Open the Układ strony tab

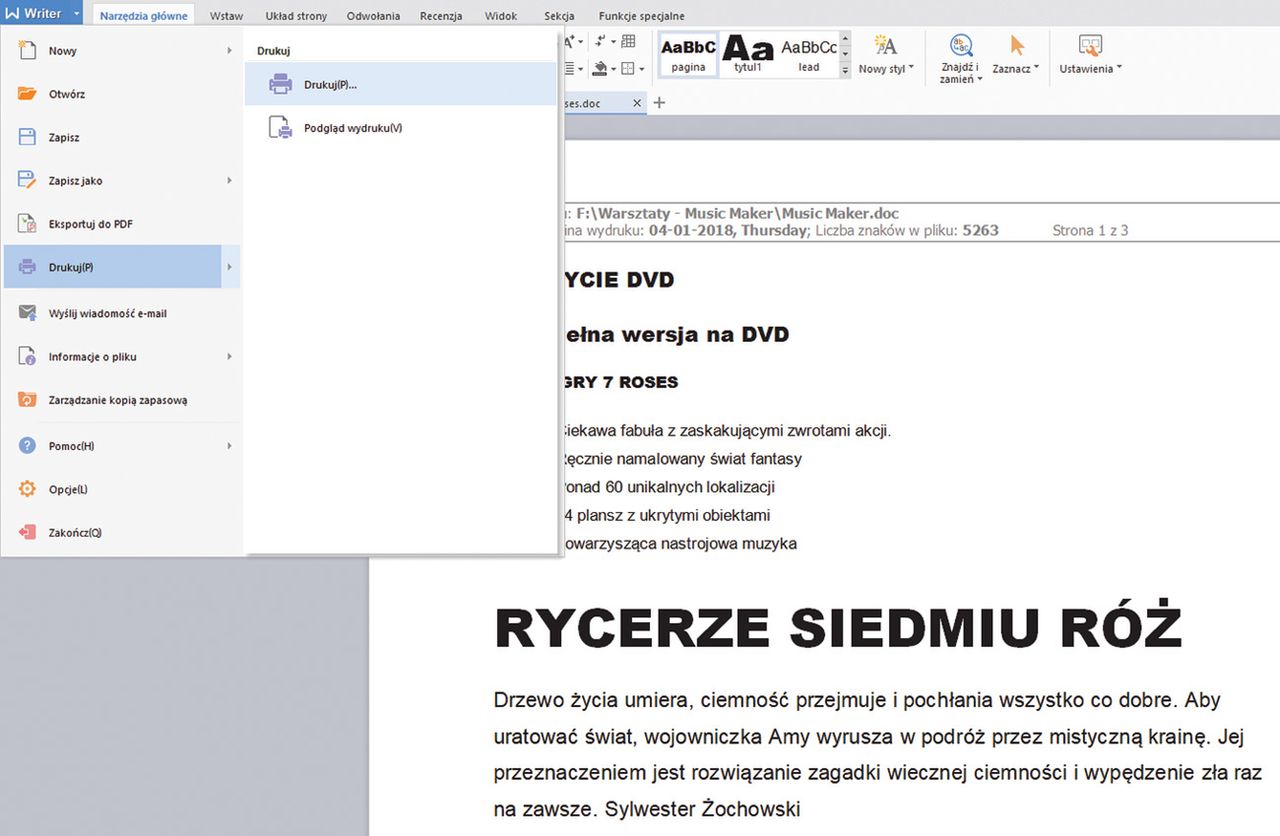296,16
